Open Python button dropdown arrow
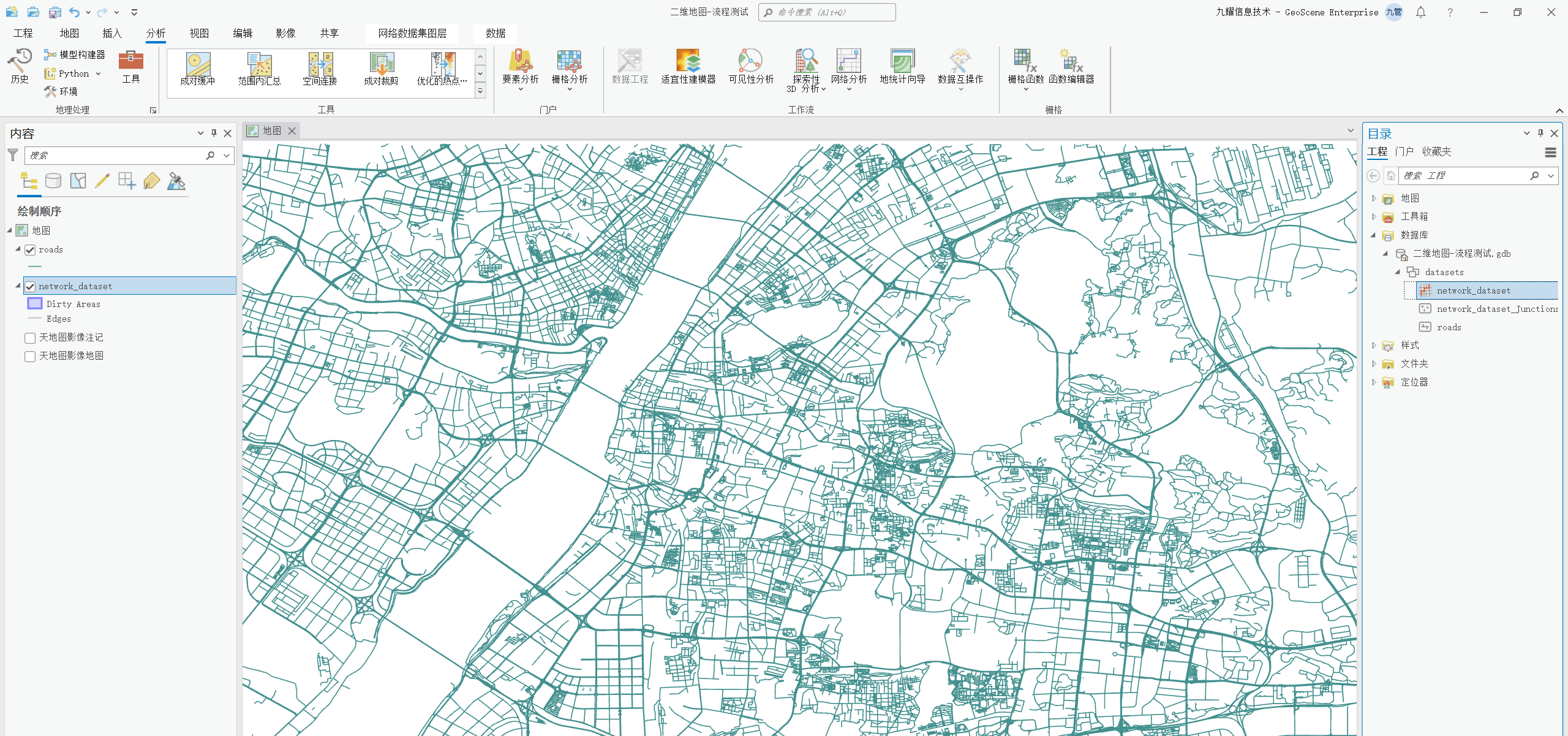1568x736 pixels. click(x=98, y=74)
